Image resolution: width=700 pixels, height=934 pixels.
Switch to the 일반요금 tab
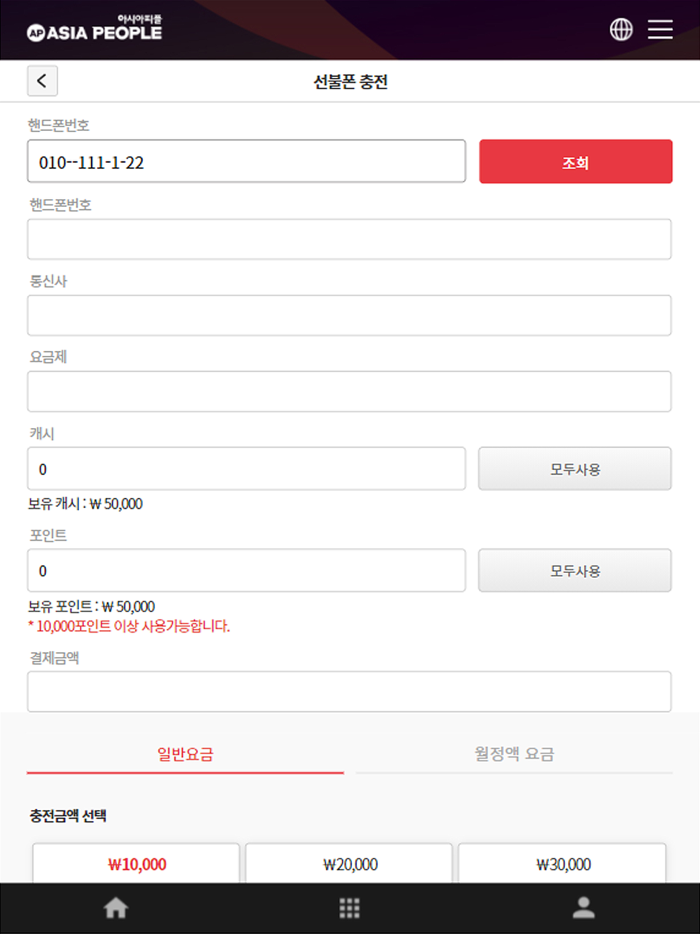click(185, 754)
